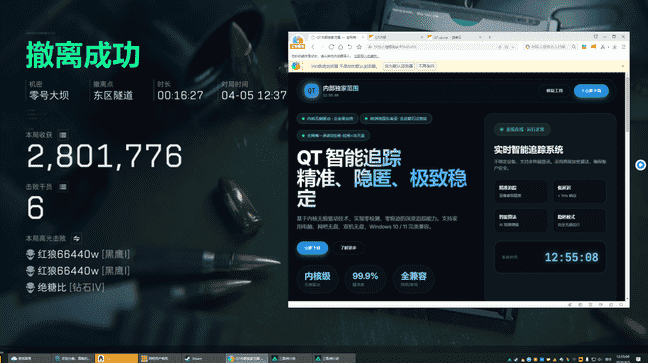648x363 pixels.
Task: Click the 实时智能追踪系统 heading
Action: tap(528, 150)
